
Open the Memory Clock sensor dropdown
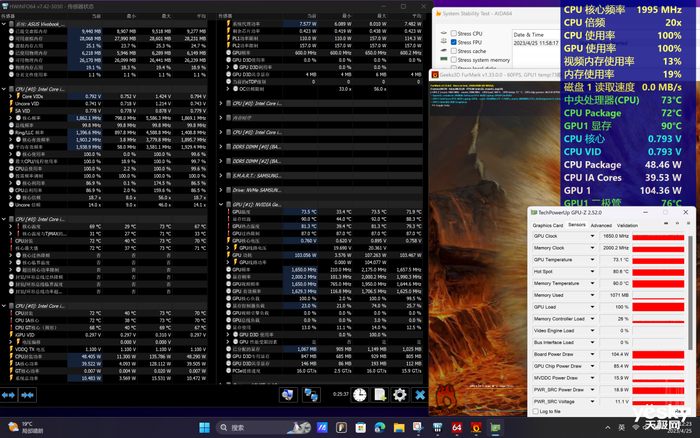[x=592, y=248]
